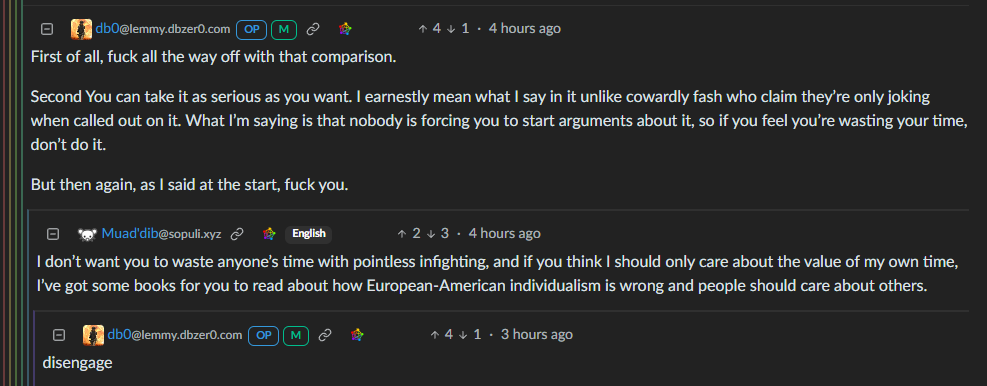The width and height of the screenshot is (987, 386).
Task: Open db0 profile link on the "disengage" reply
Action: 174,334
